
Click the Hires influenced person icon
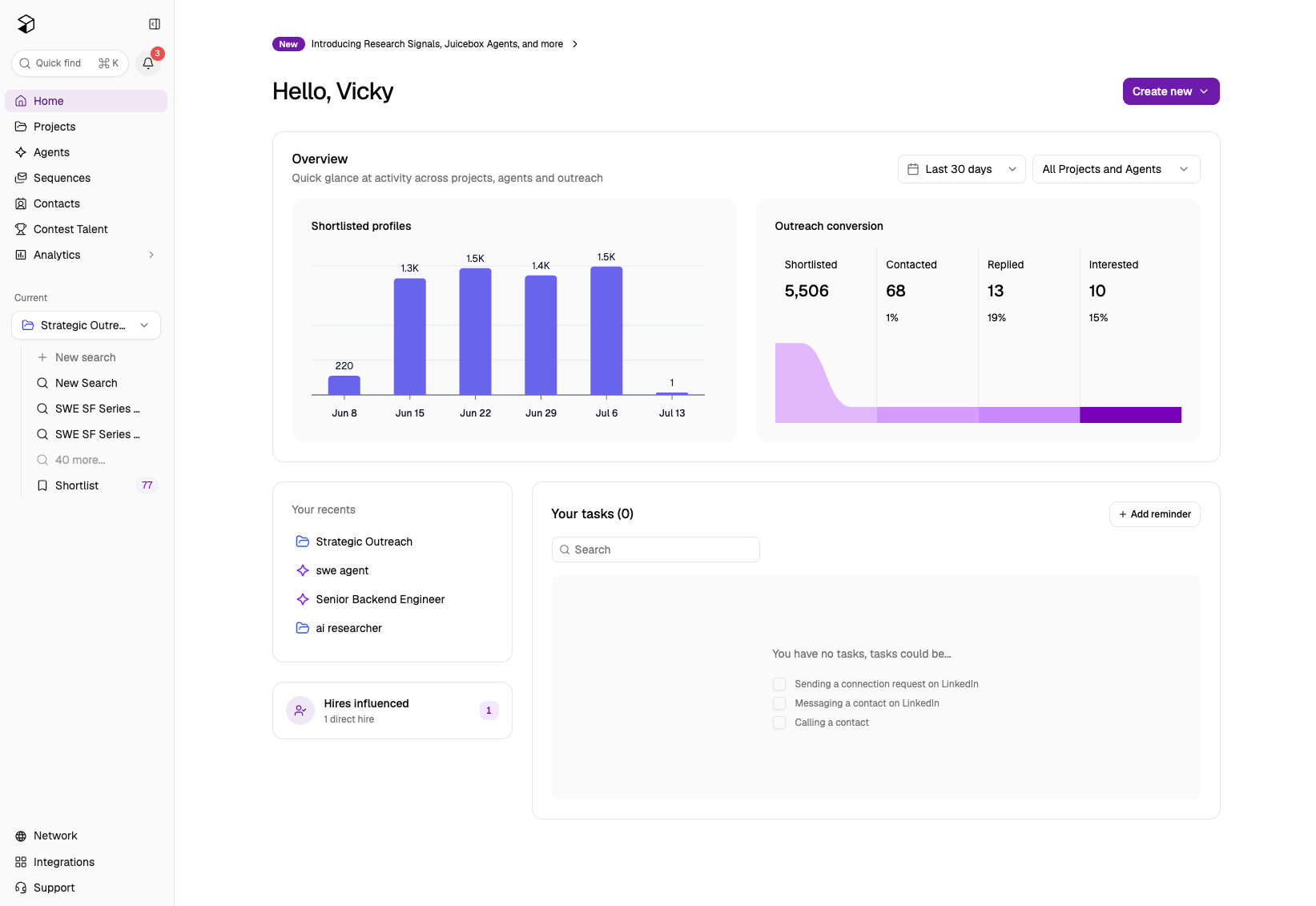pyautogui.click(x=300, y=711)
